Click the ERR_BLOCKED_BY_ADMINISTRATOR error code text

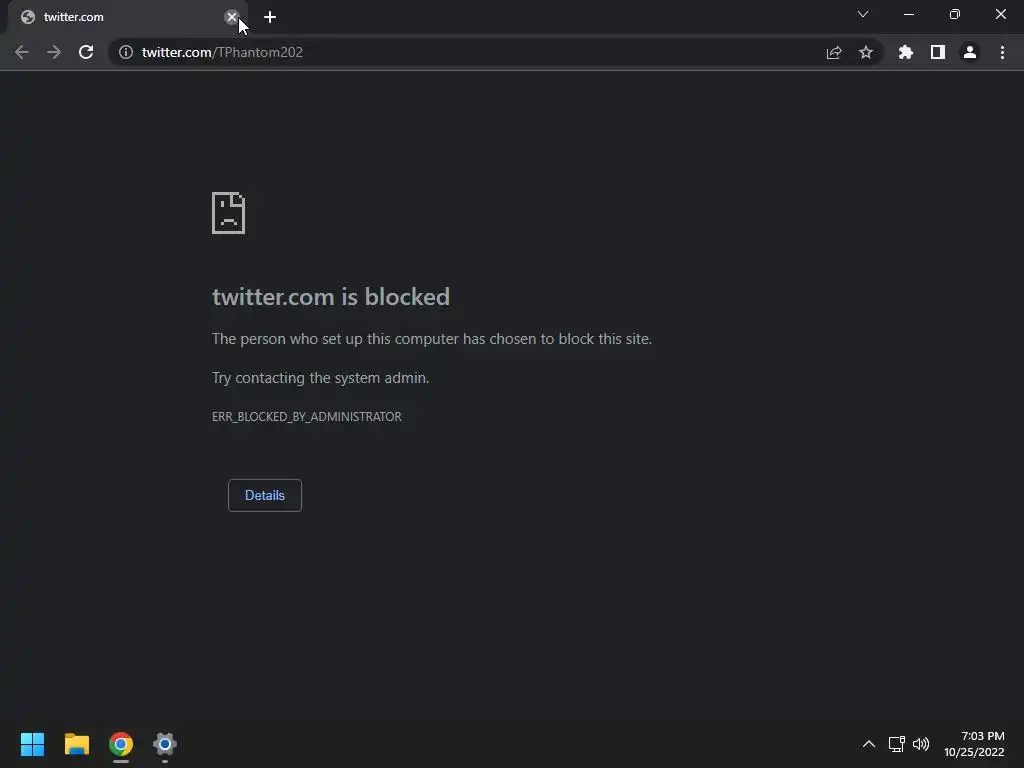coord(307,417)
